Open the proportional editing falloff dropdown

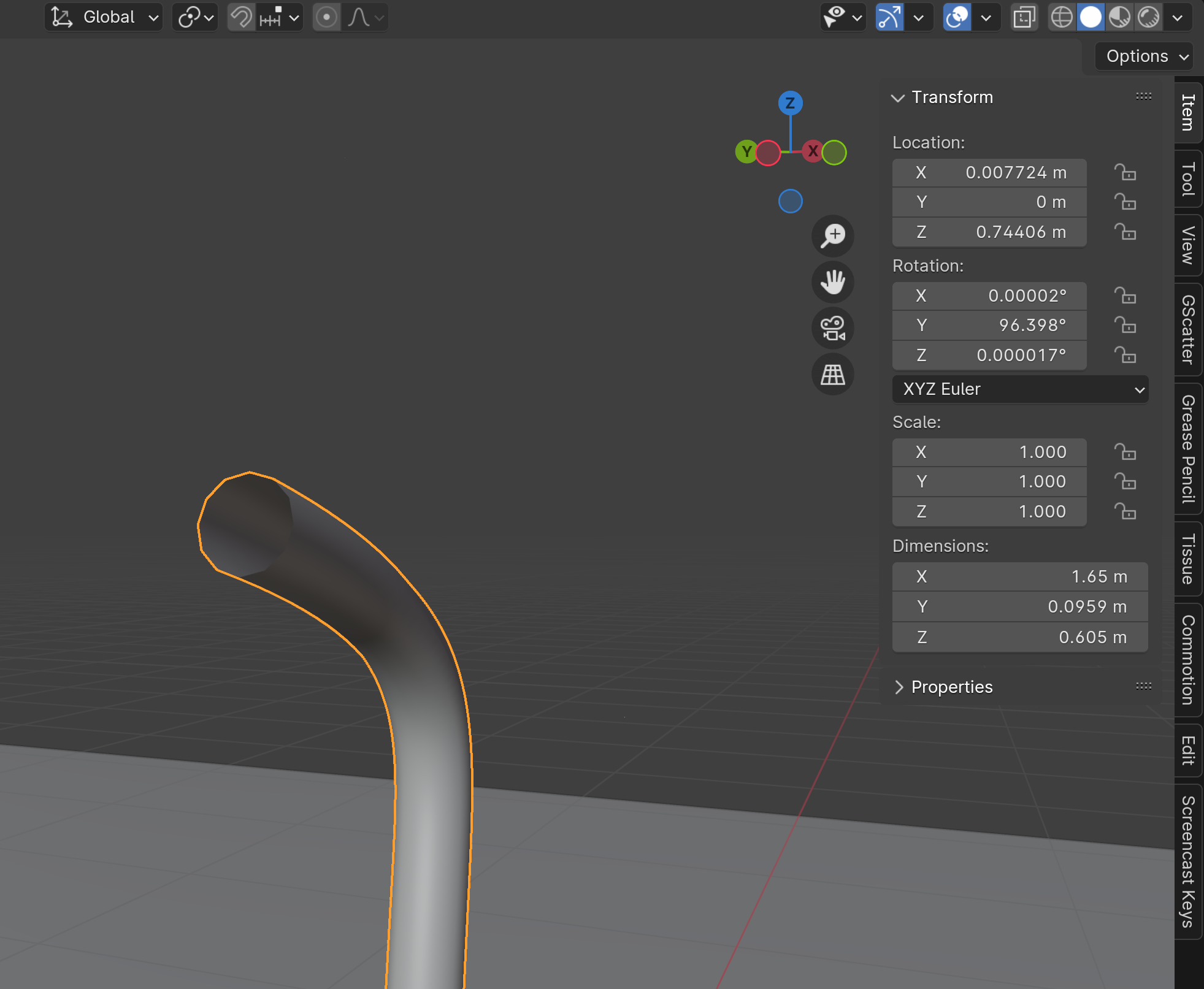point(366,17)
